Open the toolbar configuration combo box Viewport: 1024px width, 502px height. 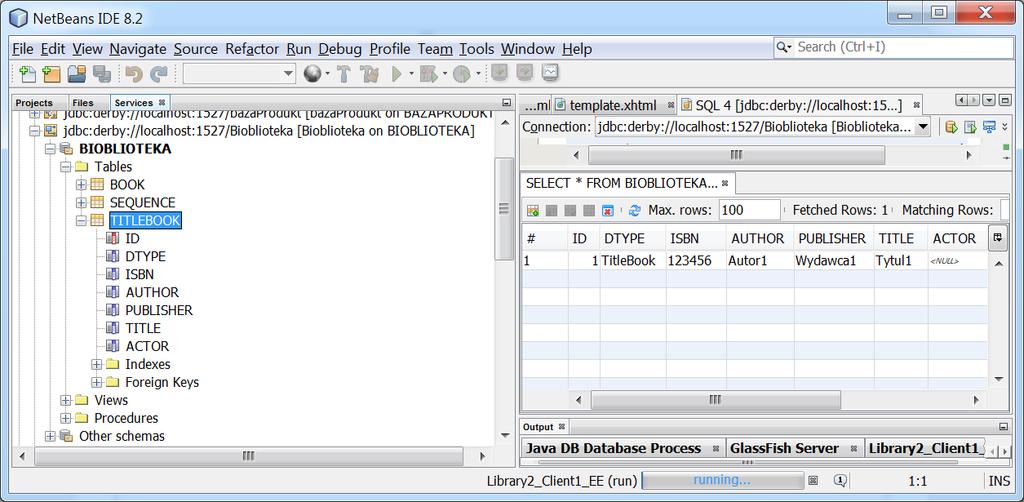tap(240, 74)
